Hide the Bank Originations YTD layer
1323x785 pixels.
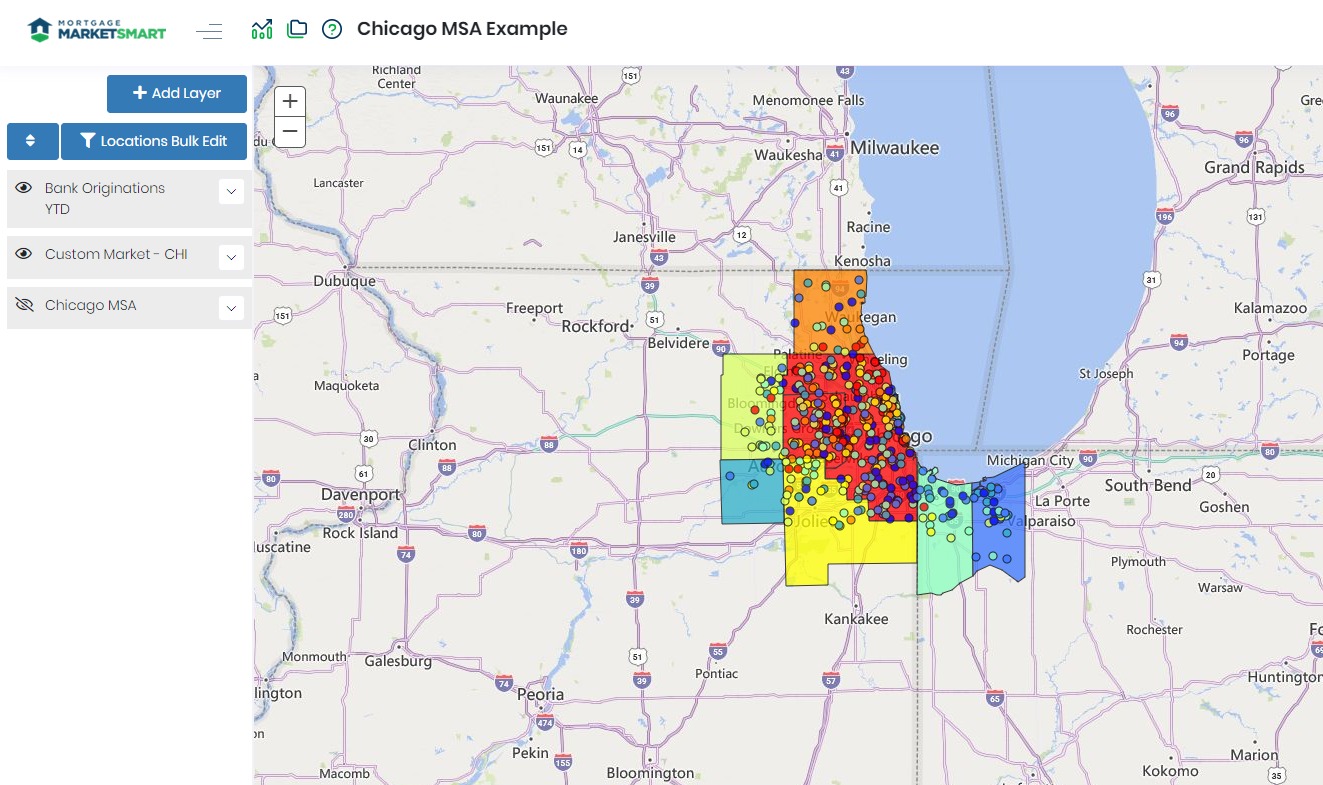24,188
